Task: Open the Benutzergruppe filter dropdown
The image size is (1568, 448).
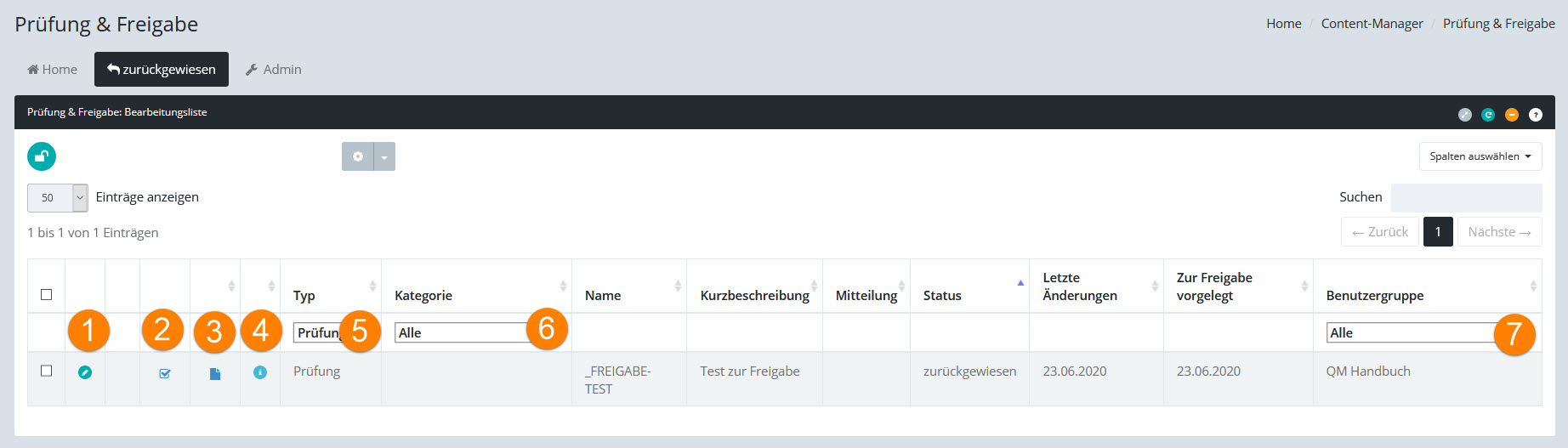Action: [1412, 333]
